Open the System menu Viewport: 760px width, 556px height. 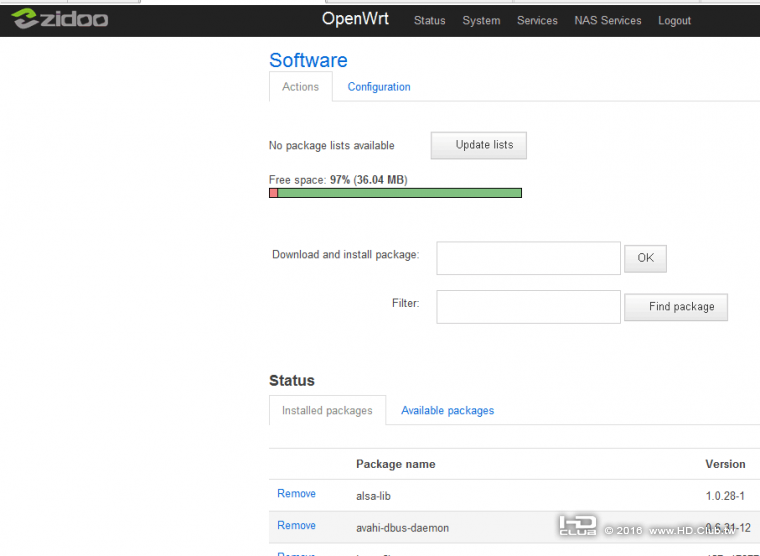481,20
